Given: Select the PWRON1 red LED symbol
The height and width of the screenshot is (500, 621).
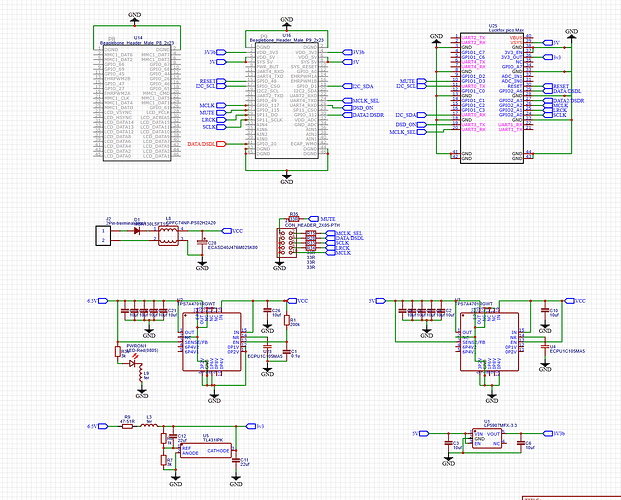Looking at the screenshot, I should pyautogui.click(x=133, y=363).
